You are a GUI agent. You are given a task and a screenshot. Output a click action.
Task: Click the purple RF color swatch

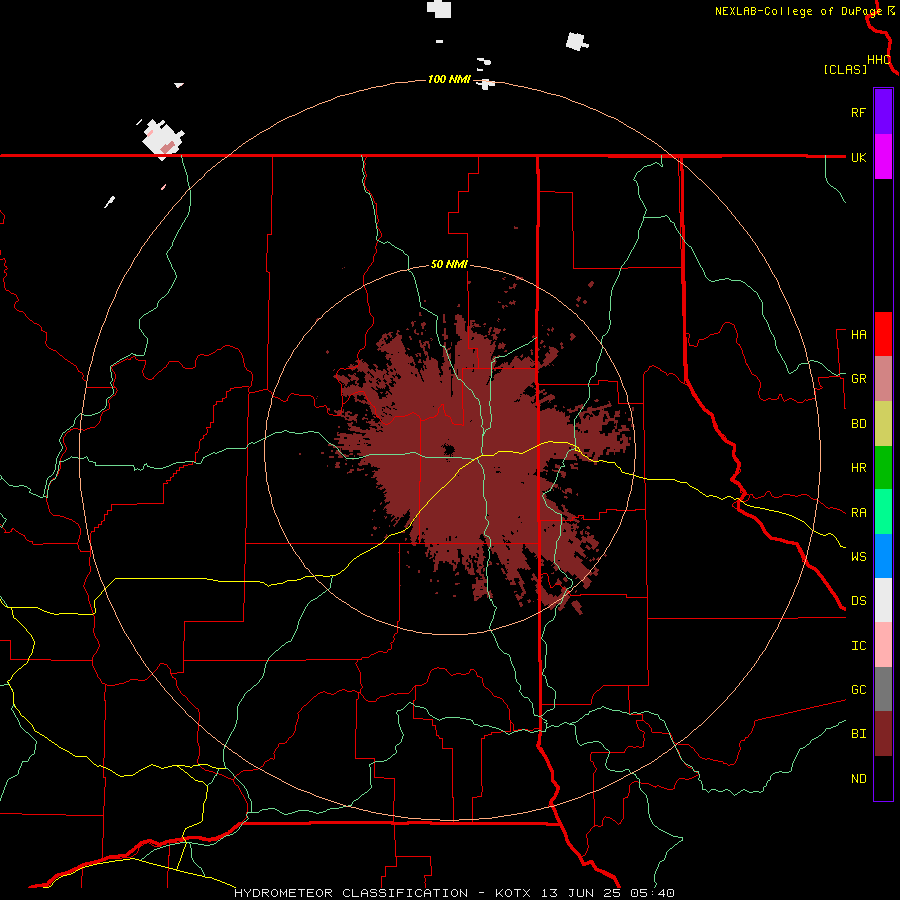[x=883, y=112]
